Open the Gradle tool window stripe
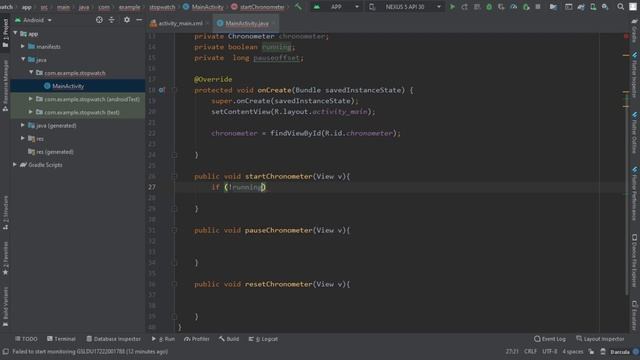The image size is (640, 360). point(634,32)
